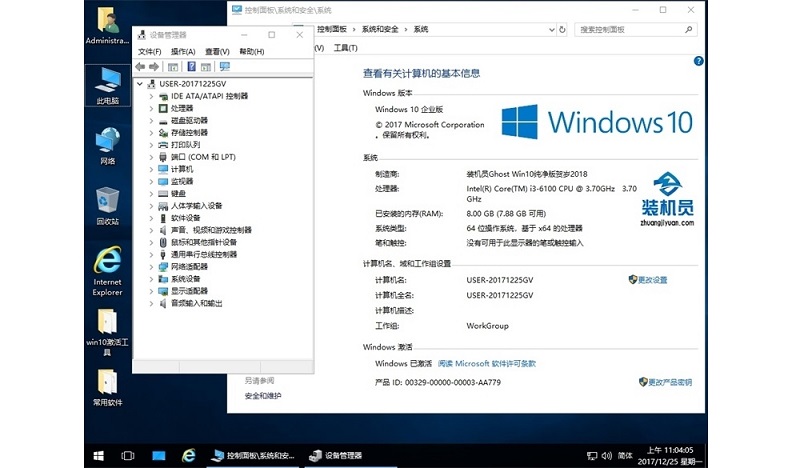Collapse the USER-20171225GV root node

tap(139, 83)
